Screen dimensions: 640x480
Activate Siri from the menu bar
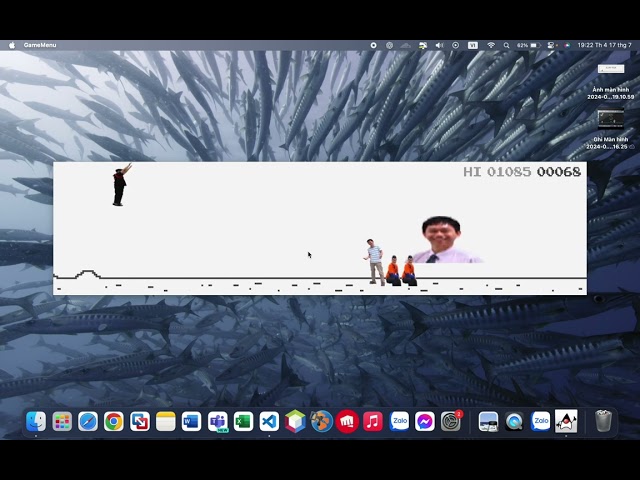click(567, 45)
